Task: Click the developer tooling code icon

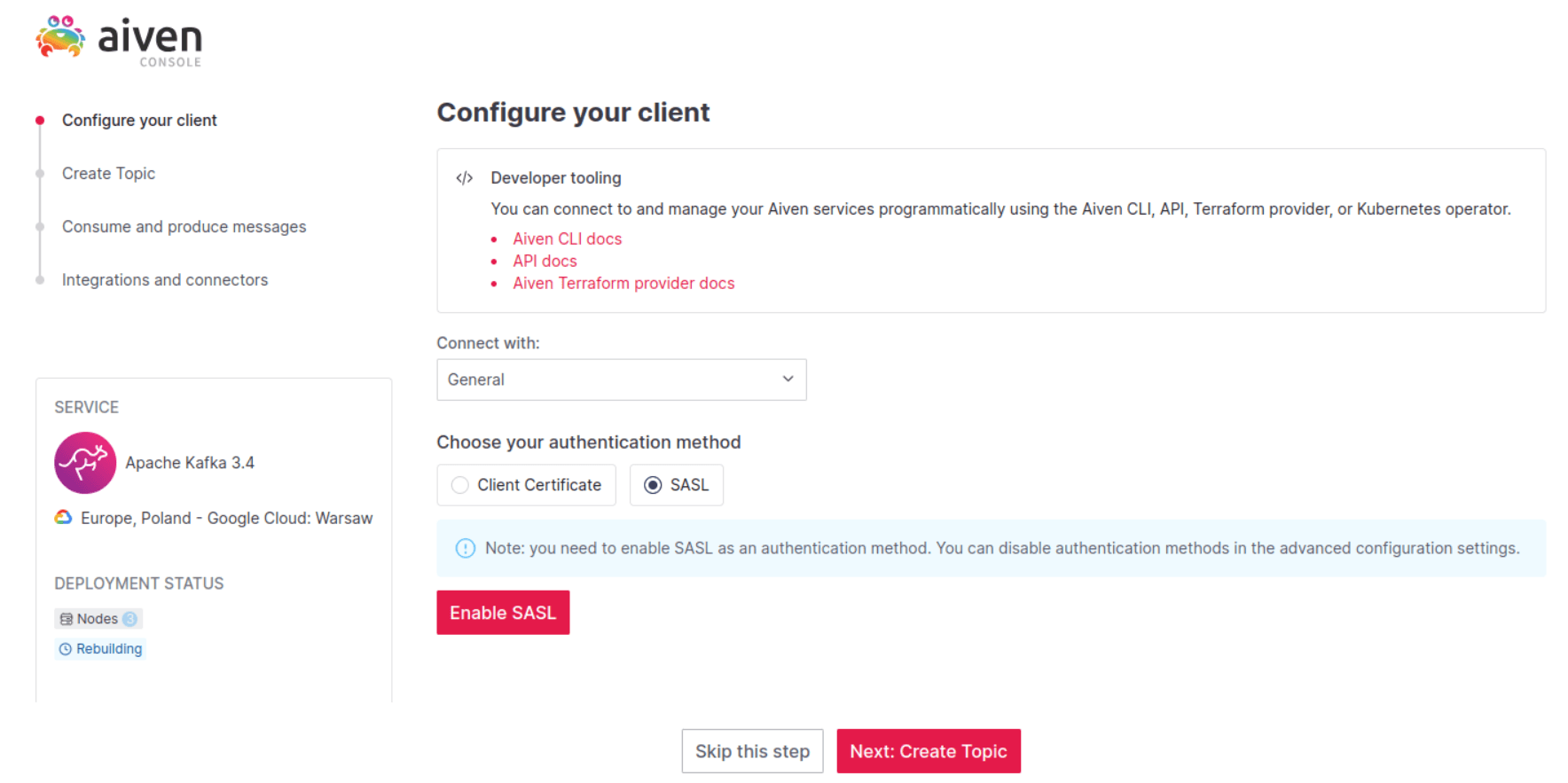Action: tap(464, 178)
